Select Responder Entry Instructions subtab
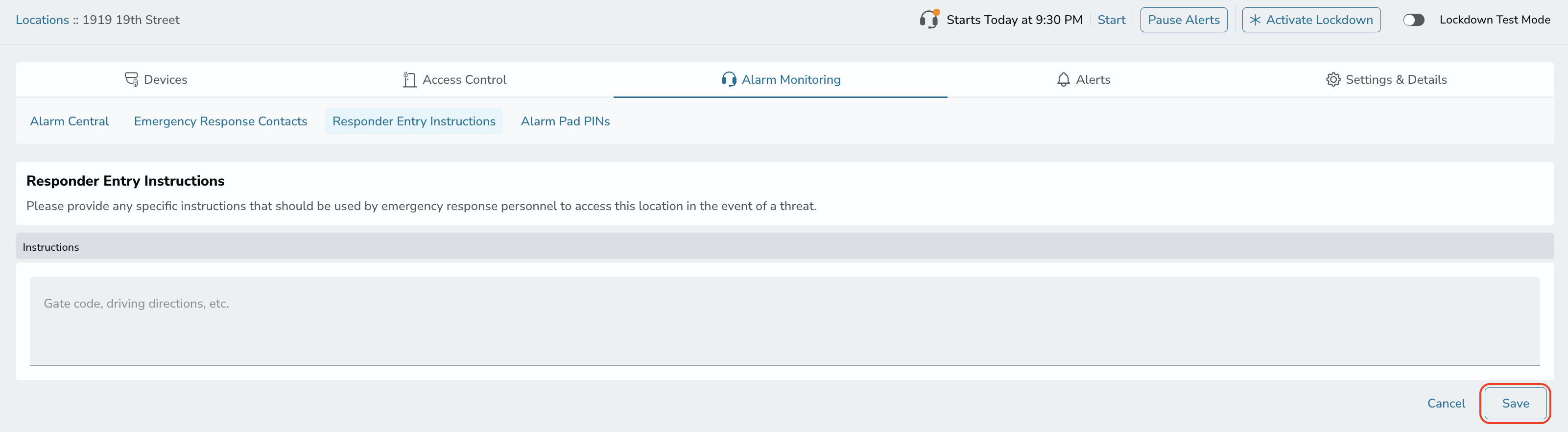The width and height of the screenshot is (1568, 432). (x=414, y=121)
